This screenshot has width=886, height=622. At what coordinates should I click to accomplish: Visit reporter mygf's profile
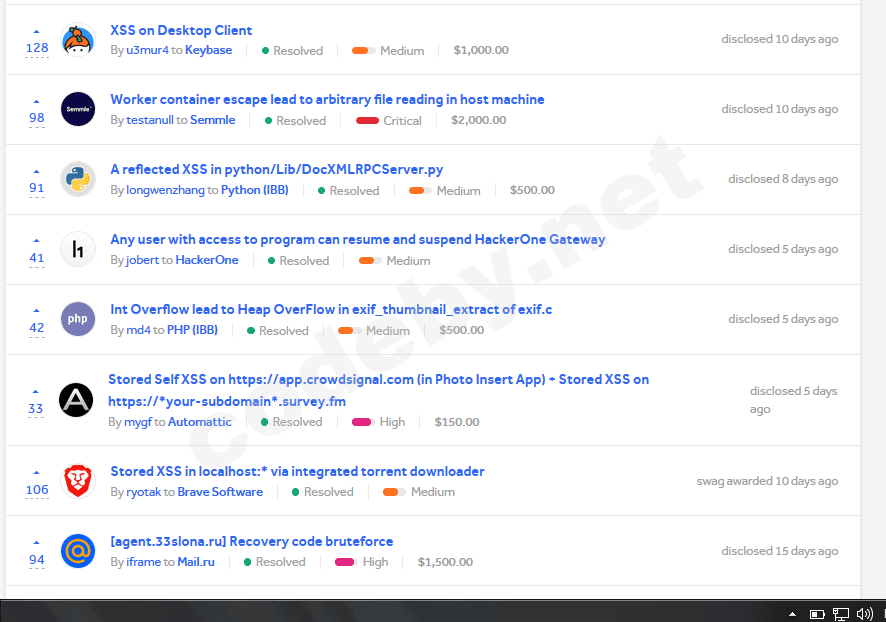point(138,422)
